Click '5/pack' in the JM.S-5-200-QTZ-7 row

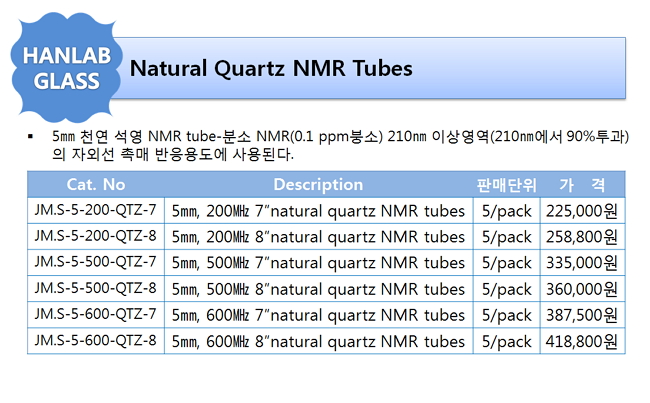(x=507, y=211)
